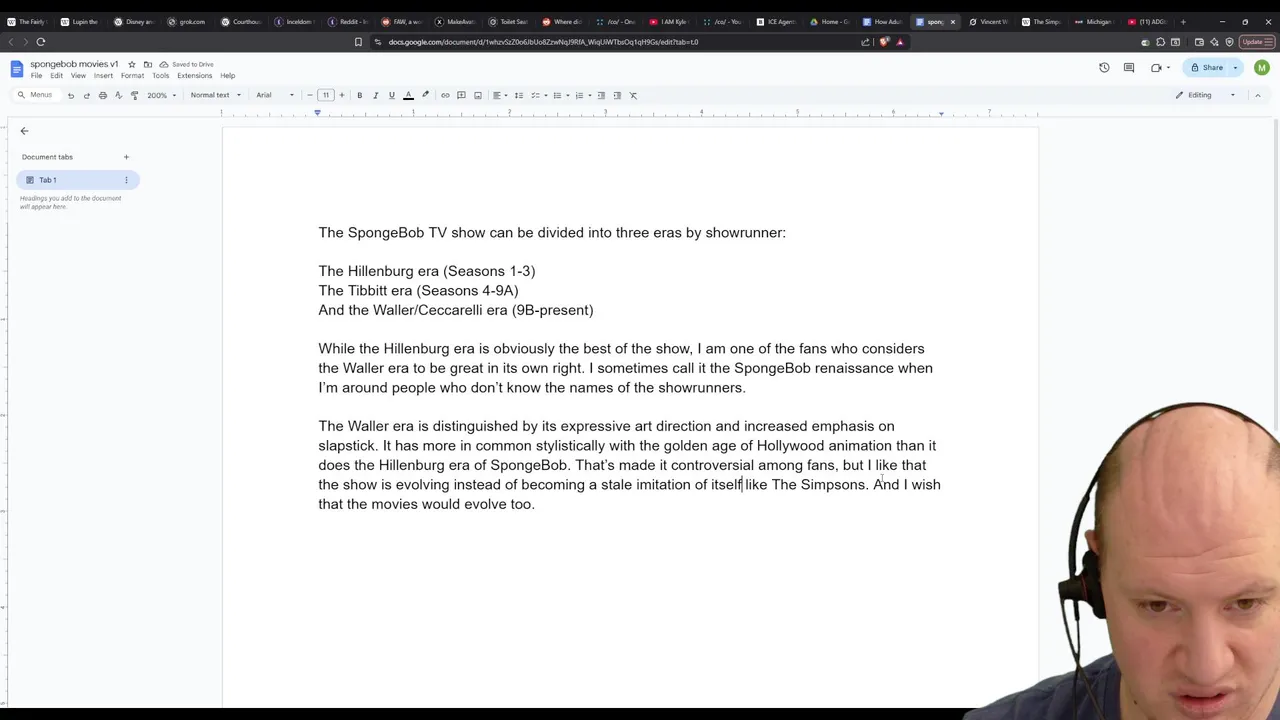The width and height of the screenshot is (1280, 720).
Task: Toggle the numbered list
Action: point(579,95)
